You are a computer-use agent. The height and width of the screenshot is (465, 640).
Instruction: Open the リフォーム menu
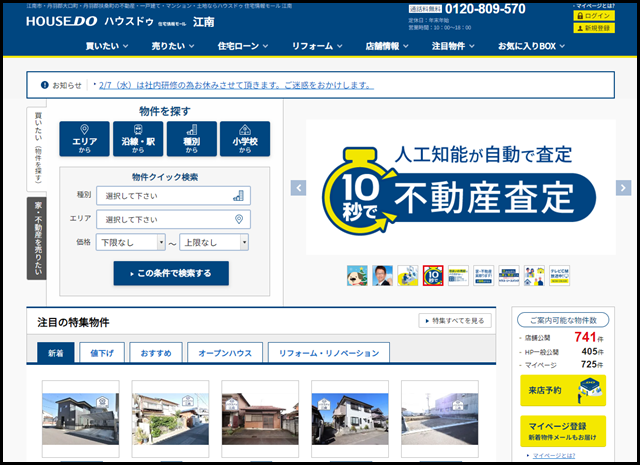[317, 46]
